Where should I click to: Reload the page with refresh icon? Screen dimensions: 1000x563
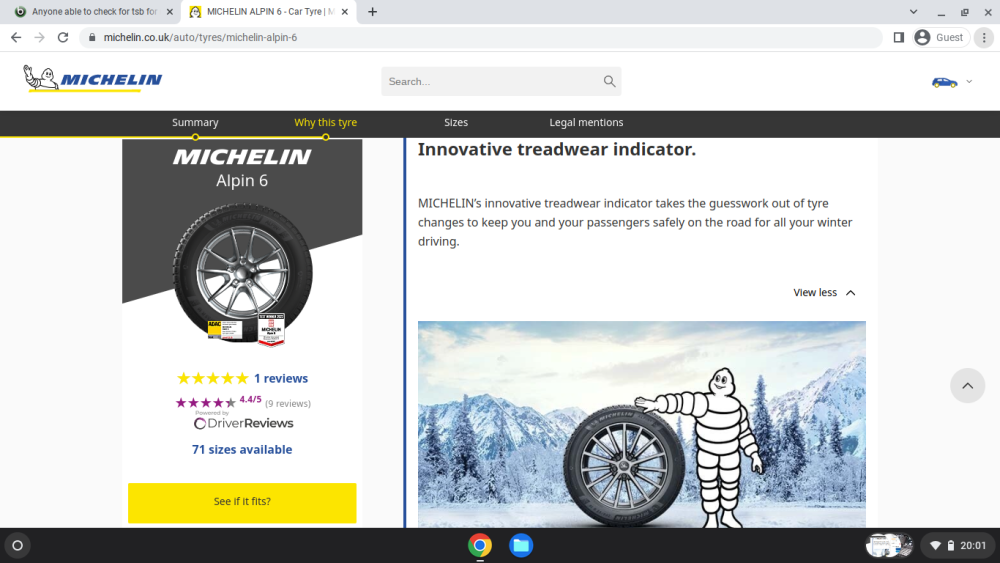(62, 38)
